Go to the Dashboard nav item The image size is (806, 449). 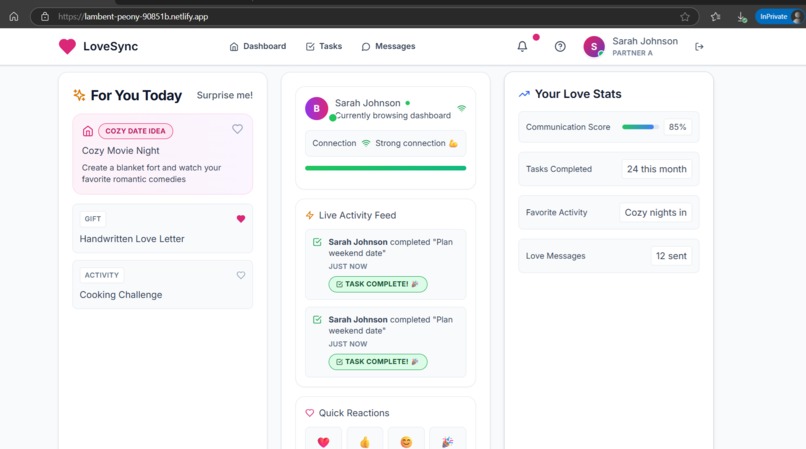(258, 46)
